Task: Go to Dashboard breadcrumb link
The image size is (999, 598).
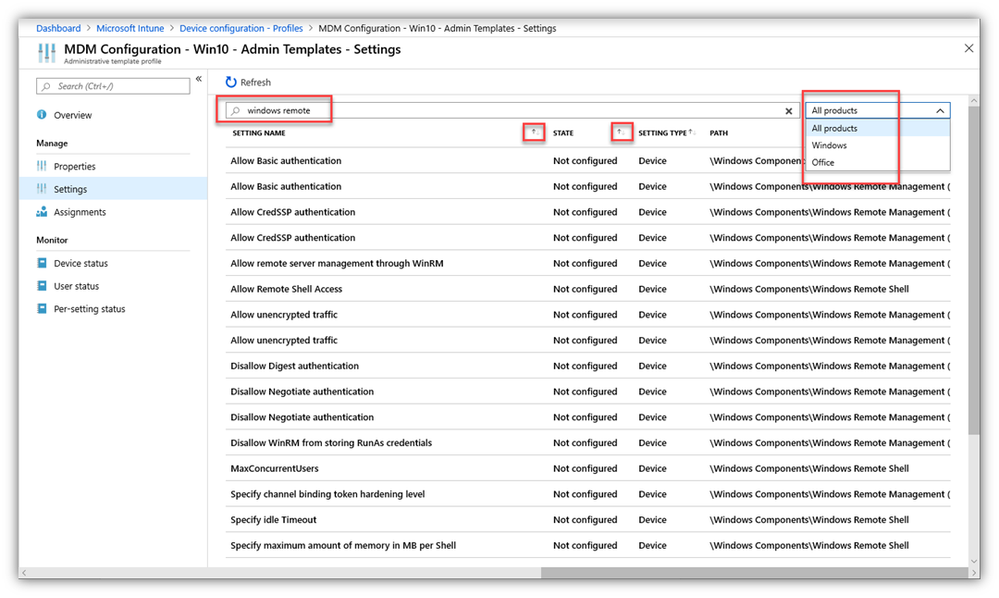Action: [59, 28]
